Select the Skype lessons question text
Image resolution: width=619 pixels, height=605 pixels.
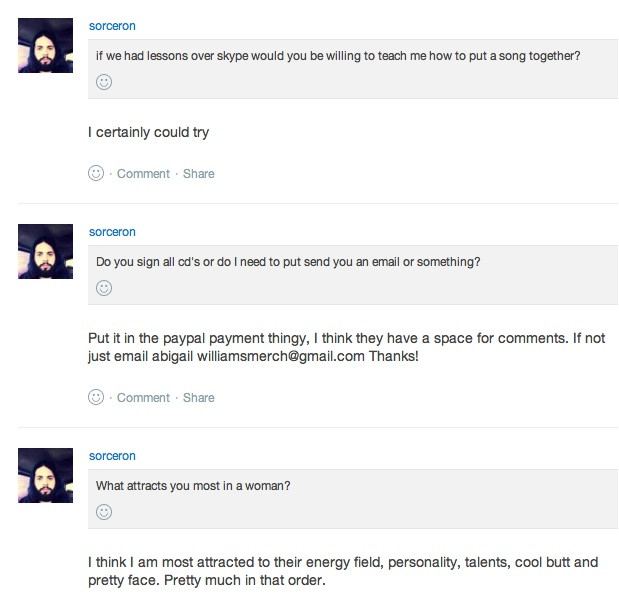[x=338, y=56]
